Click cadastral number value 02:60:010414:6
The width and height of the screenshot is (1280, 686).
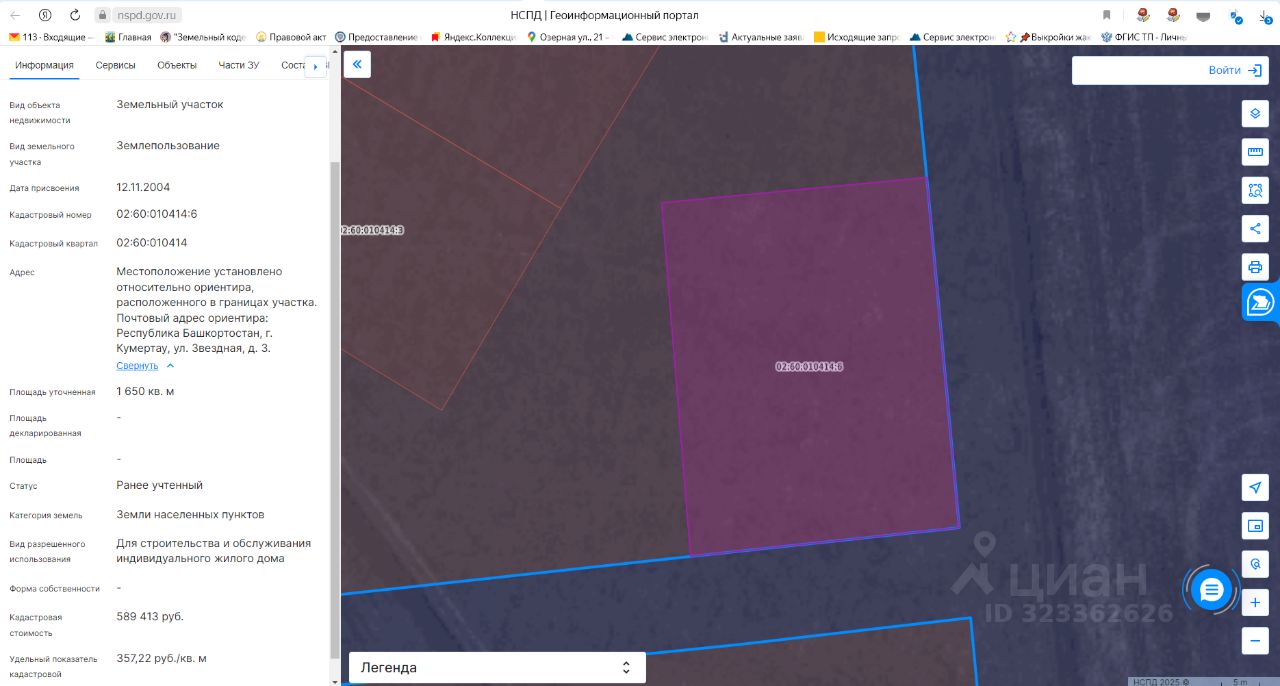(x=157, y=214)
